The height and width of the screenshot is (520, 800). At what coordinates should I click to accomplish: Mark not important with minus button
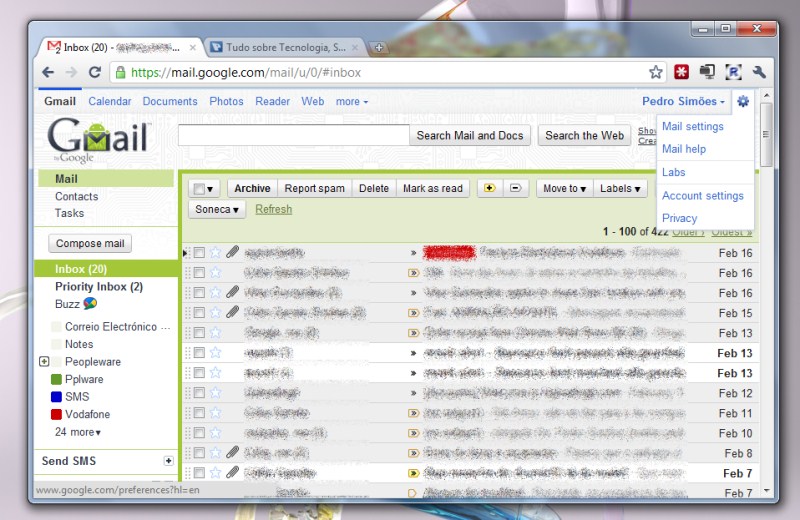(x=515, y=188)
